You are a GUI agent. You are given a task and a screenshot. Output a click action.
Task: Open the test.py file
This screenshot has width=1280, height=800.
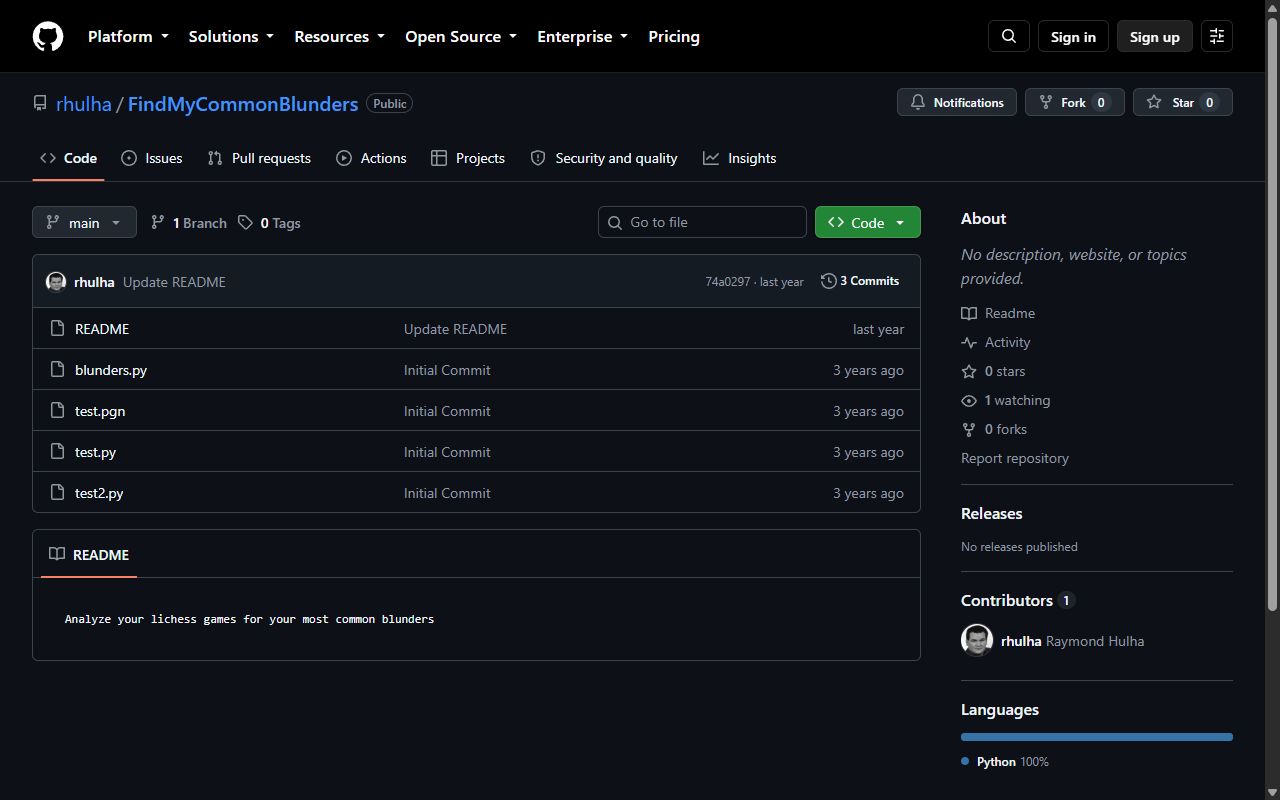(95, 452)
